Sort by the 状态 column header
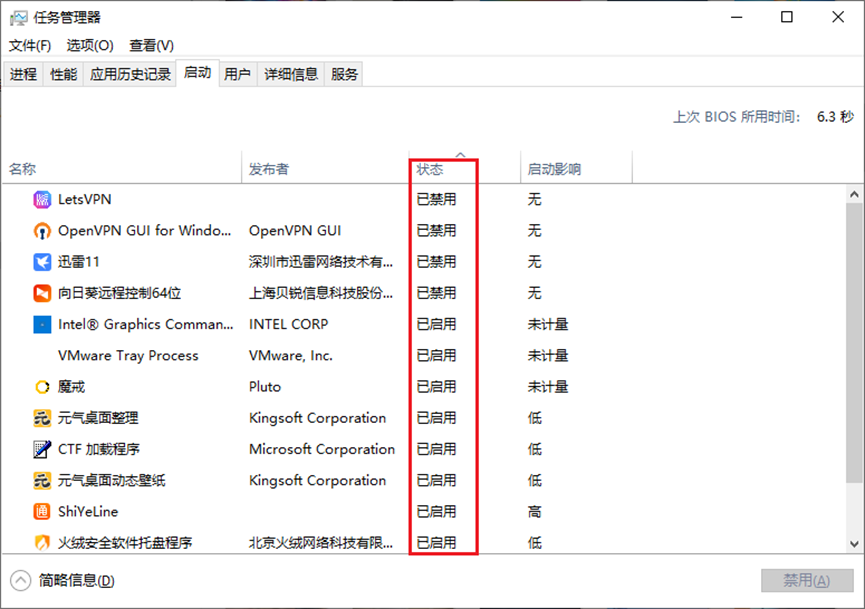Screen dimensions: 865x609 pos(464,169)
